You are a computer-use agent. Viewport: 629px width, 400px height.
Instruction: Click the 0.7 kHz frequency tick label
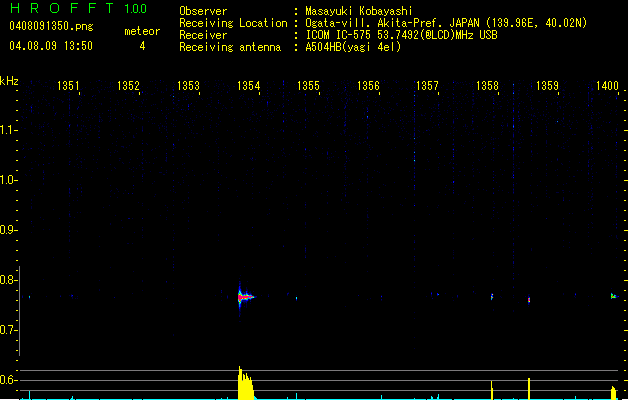7,330
